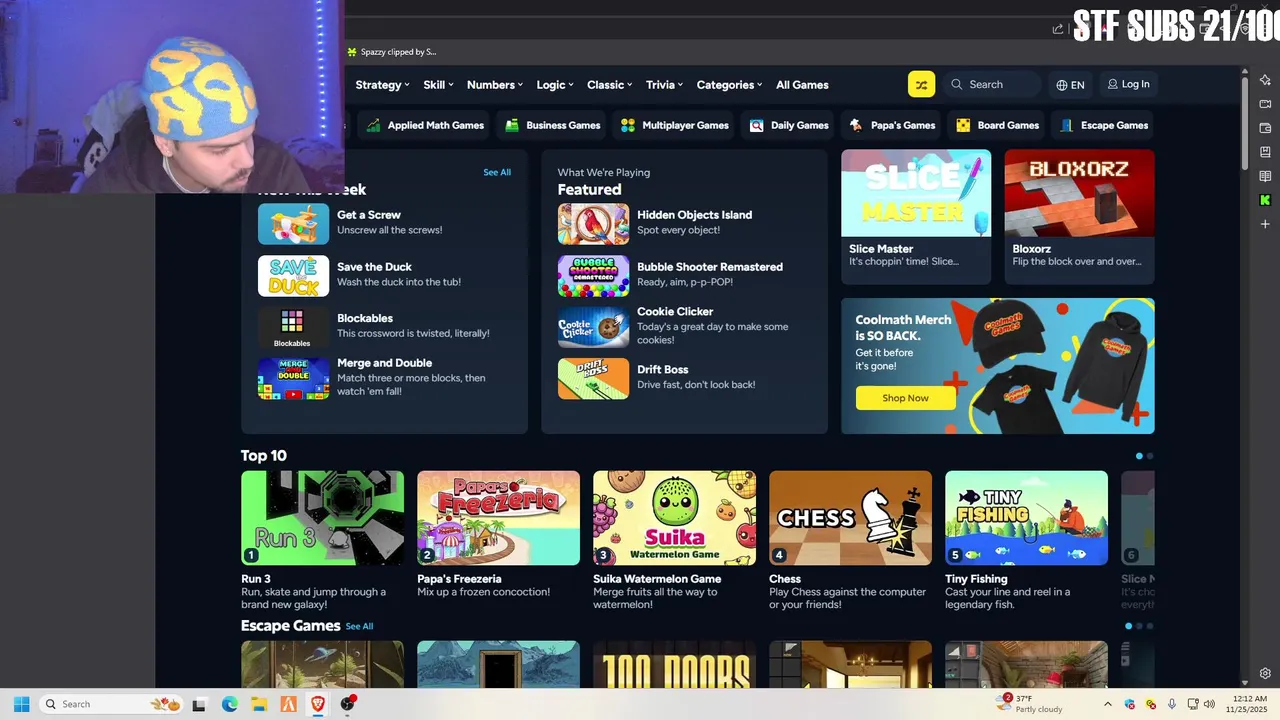
Task: Click the Merge and Double game icon
Action: point(293,379)
